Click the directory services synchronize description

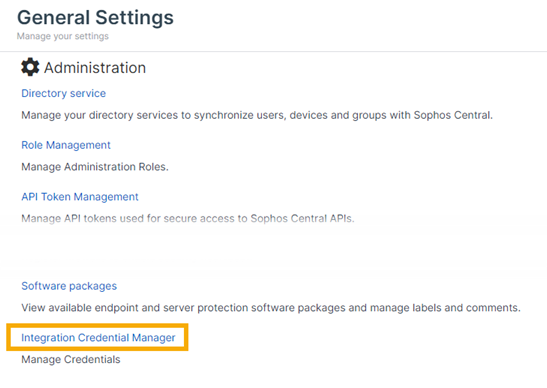click(257, 115)
